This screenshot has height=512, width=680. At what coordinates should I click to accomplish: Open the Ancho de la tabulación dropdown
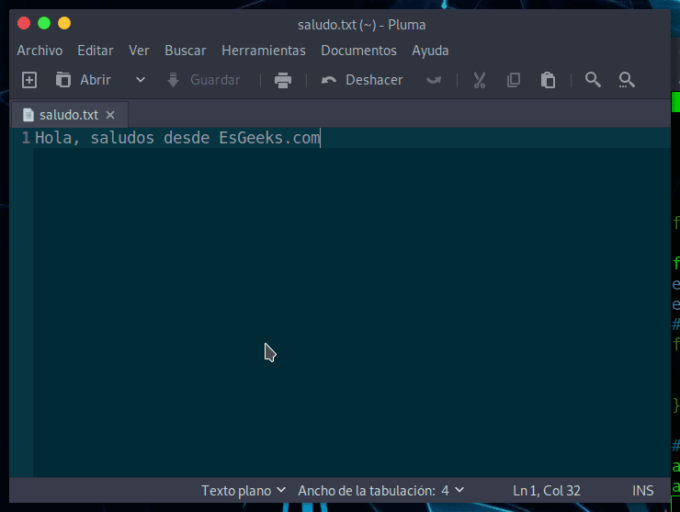coord(380,491)
